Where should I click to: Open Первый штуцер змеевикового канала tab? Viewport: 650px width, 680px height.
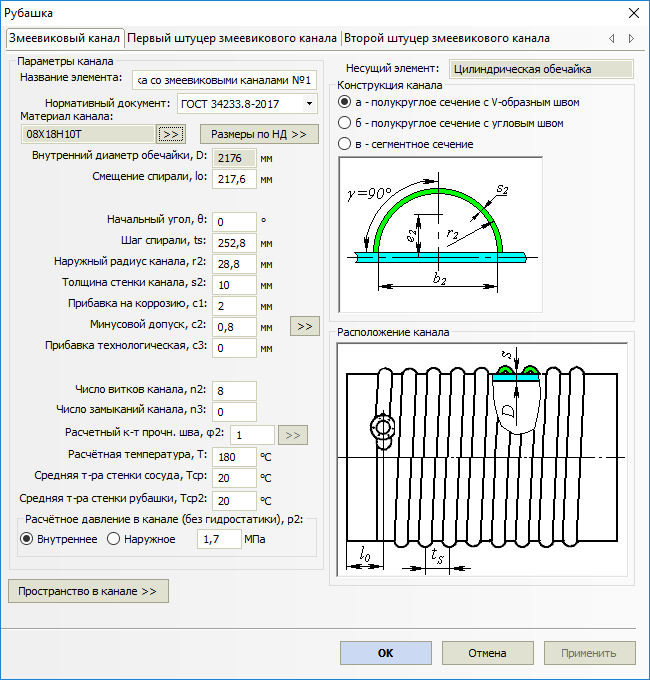pyautogui.click(x=232, y=38)
